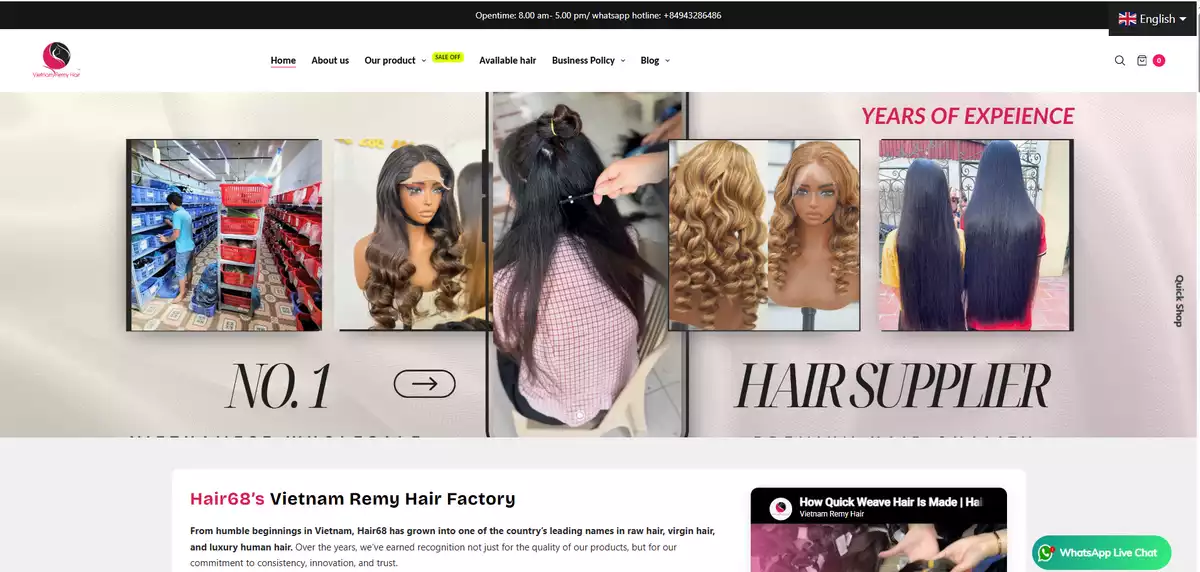Click the Vietnam Remy Hair channel name
1200x572 pixels.
pos(832,514)
